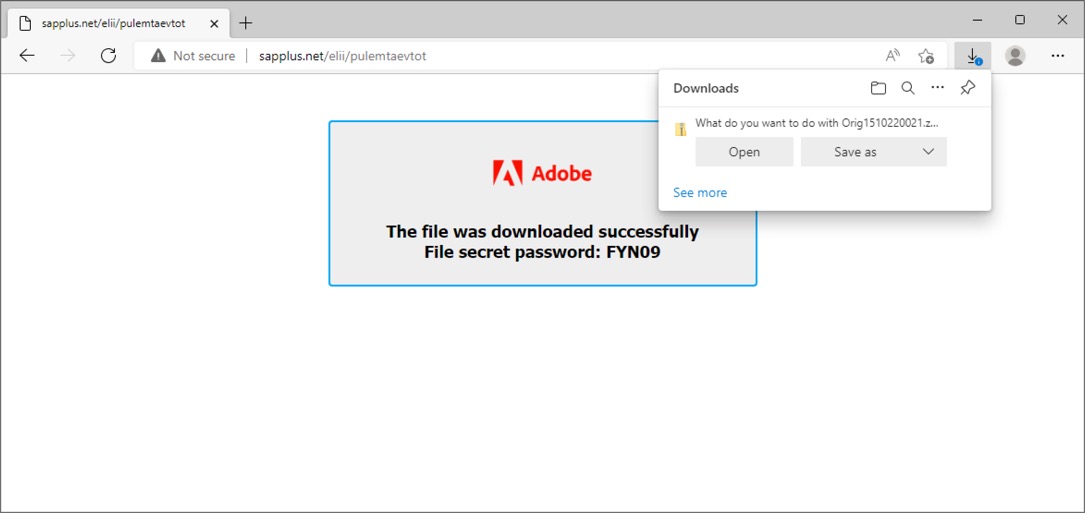This screenshot has height=513, width=1085.
Task: Open the downloaded Orig1510220021 file
Action: [744, 152]
